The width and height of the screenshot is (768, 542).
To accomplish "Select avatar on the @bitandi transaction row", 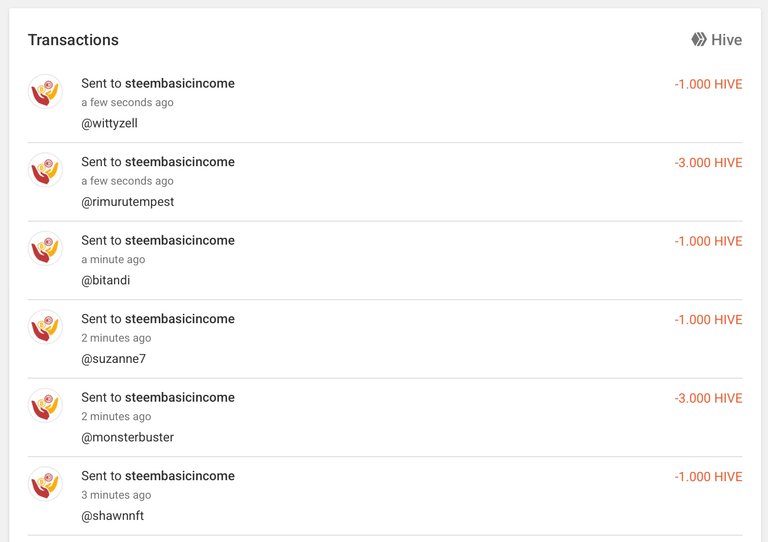I will point(45,248).
